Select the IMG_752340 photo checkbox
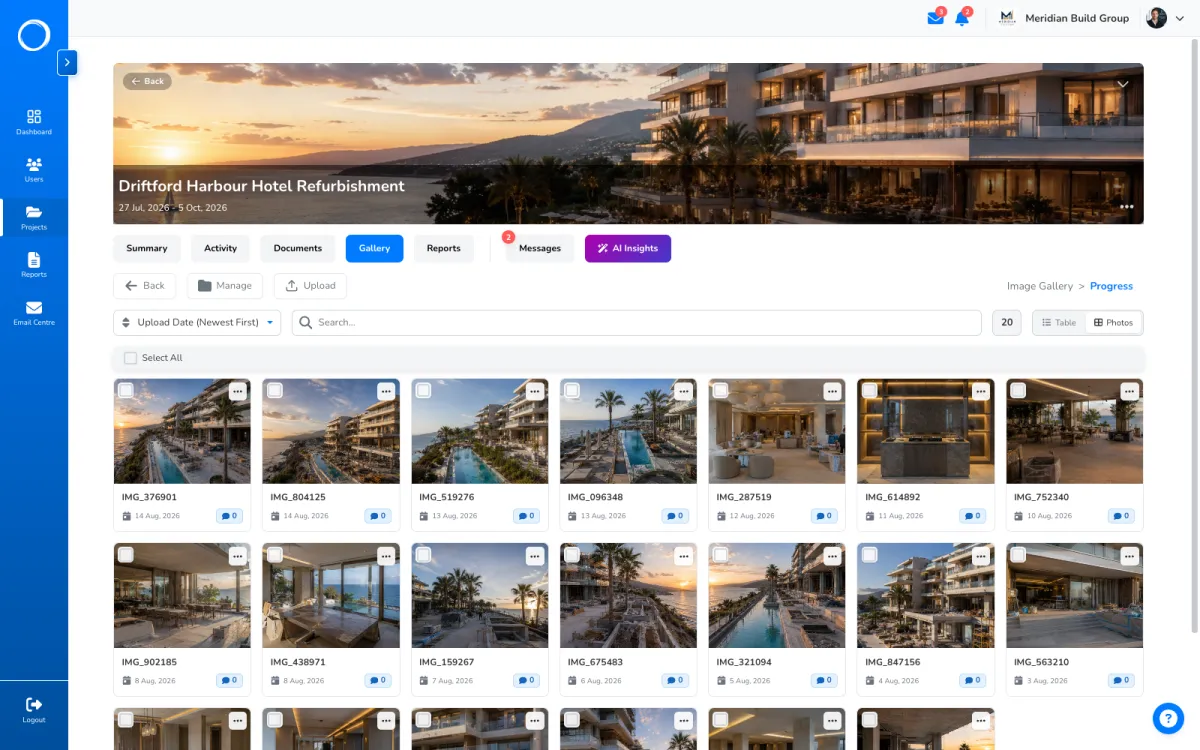 [1018, 390]
